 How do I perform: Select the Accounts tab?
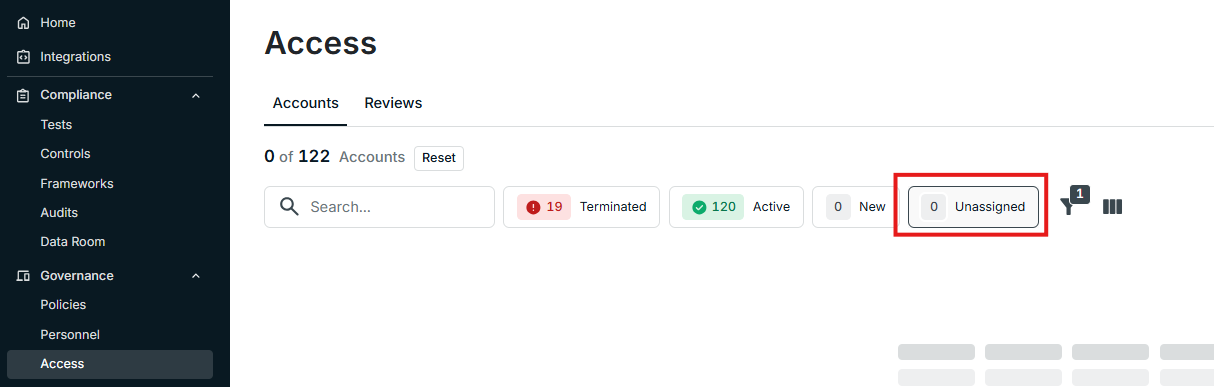point(305,103)
